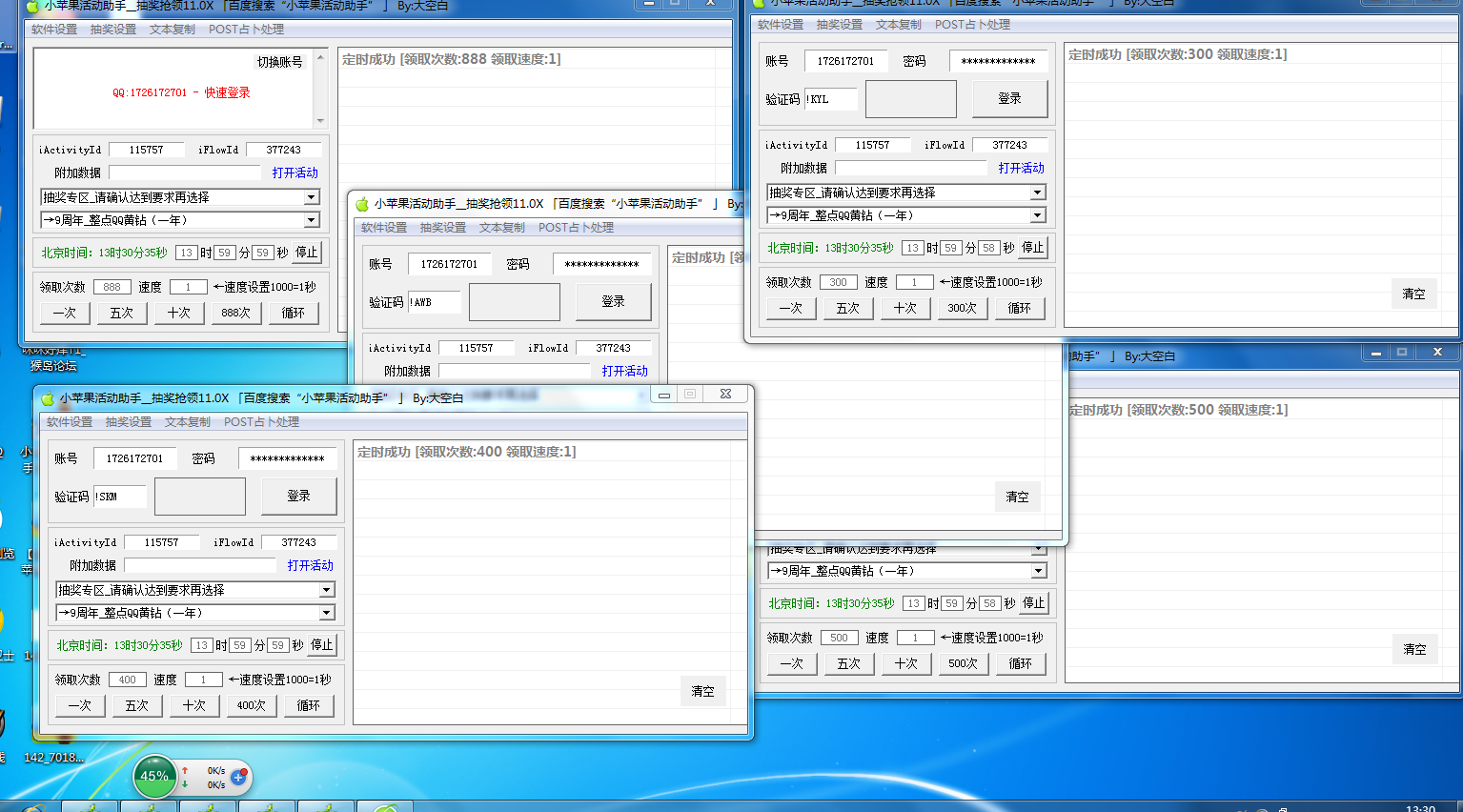Click 验证码 field containing !KYL
Screen dimensions: 1463x812
tap(831, 99)
